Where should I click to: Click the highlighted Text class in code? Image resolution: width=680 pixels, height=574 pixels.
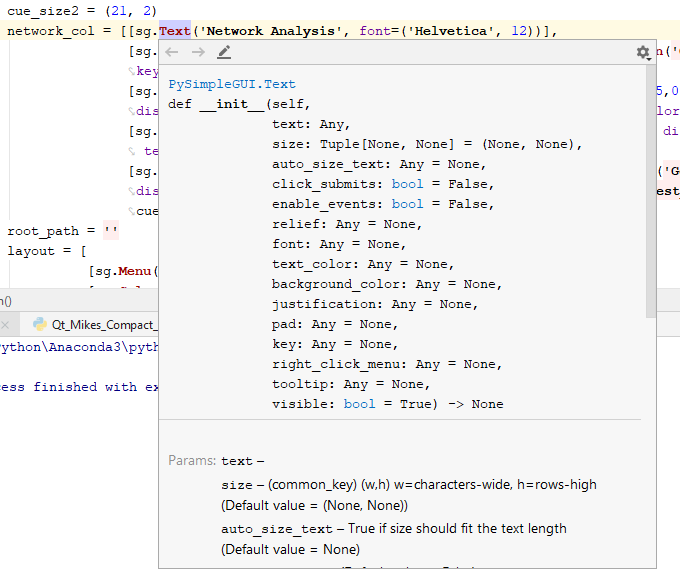[175, 31]
